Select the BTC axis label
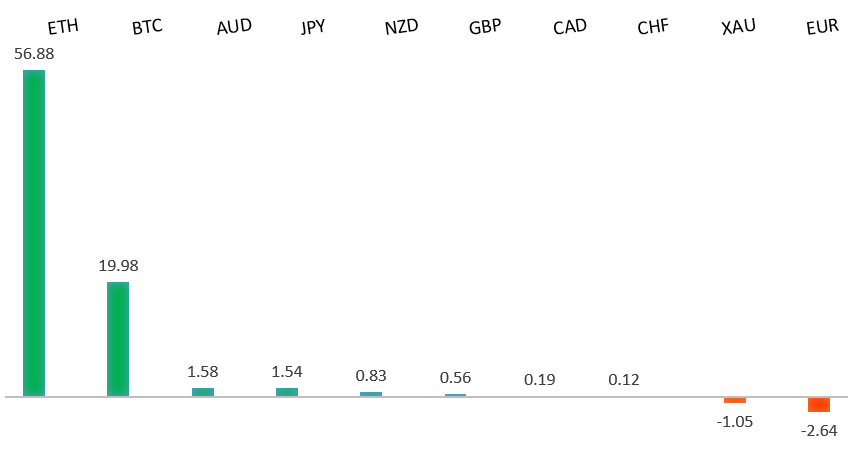The image size is (857, 454). [x=147, y=28]
